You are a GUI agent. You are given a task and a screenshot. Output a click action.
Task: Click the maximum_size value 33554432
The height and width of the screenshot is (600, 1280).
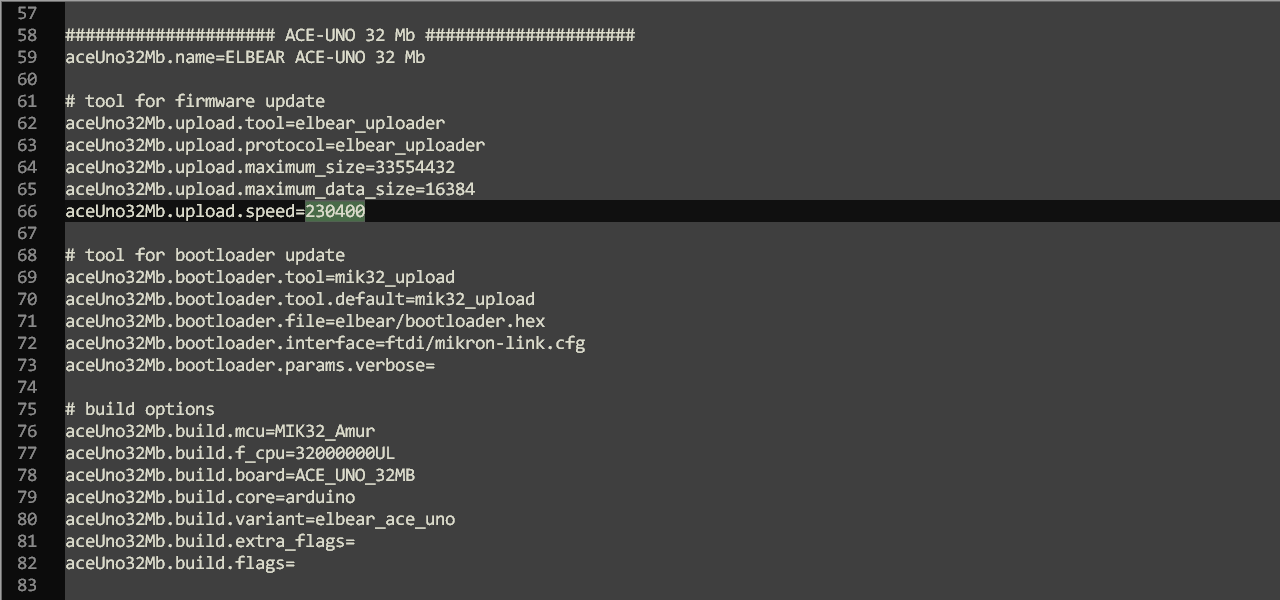pyautogui.click(x=415, y=167)
